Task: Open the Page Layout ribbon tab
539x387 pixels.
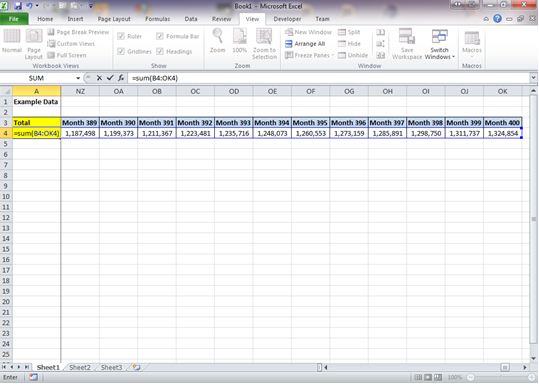Action: pyautogui.click(x=114, y=19)
